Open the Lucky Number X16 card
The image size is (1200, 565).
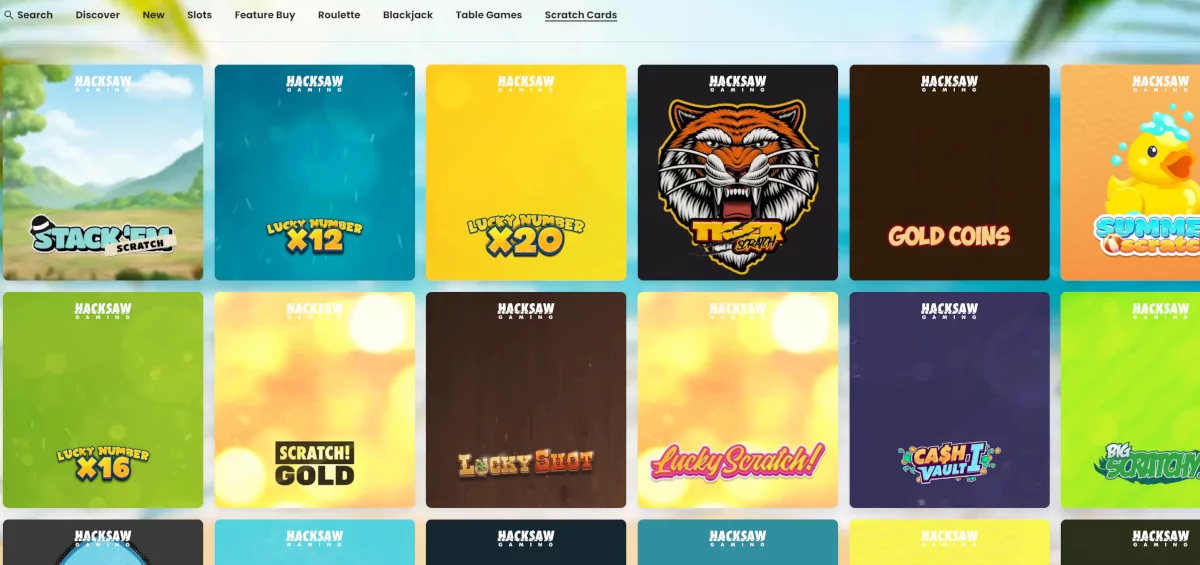pos(103,400)
